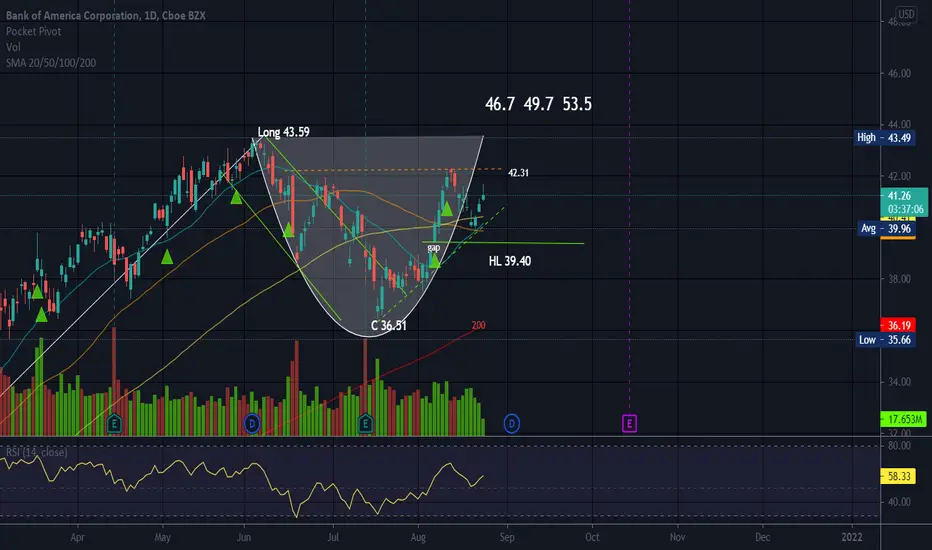Select the C 36.51 text annotation
This screenshot has width=932, height=550.
pyautogui.click(x=389, y=325)
